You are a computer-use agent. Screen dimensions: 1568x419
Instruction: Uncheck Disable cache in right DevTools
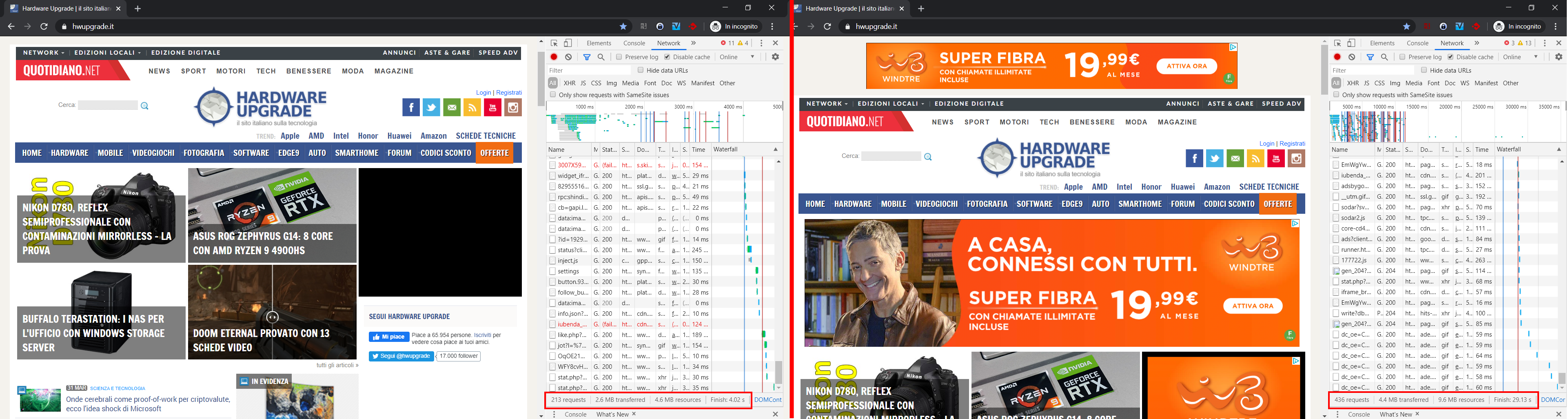(x=1450, y=57)
